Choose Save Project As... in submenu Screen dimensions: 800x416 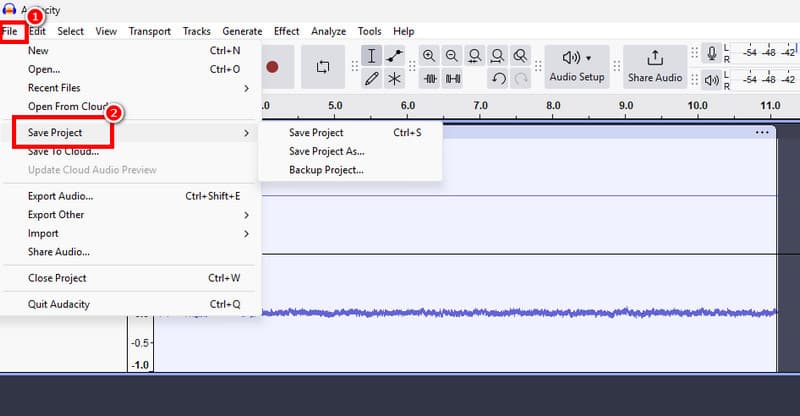pyautogui.click(x=351, y=151)
